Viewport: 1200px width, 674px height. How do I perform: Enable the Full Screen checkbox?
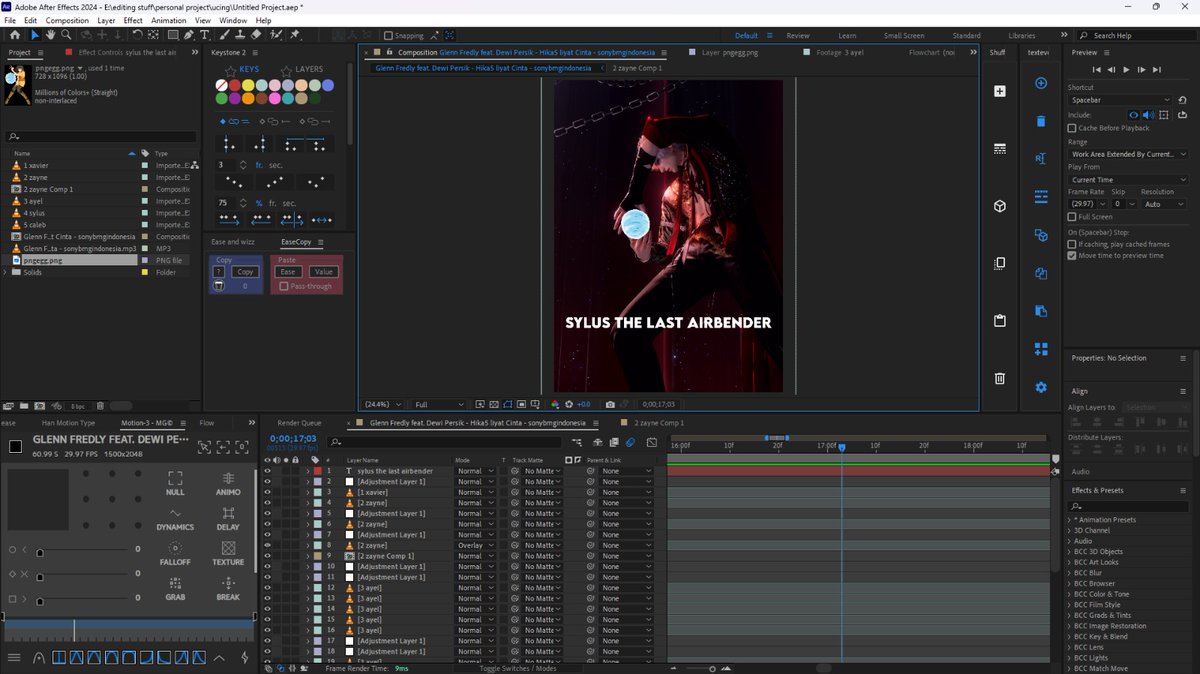pyautogui.click(x=1072, y=216)
